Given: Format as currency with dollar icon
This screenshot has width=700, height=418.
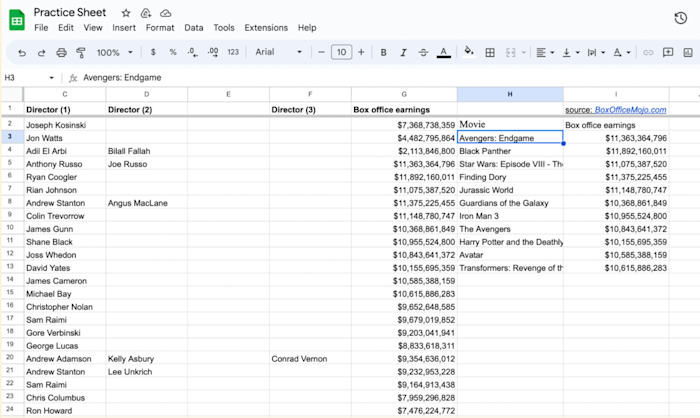Looking at the screenshot, I should click(153, 52).
